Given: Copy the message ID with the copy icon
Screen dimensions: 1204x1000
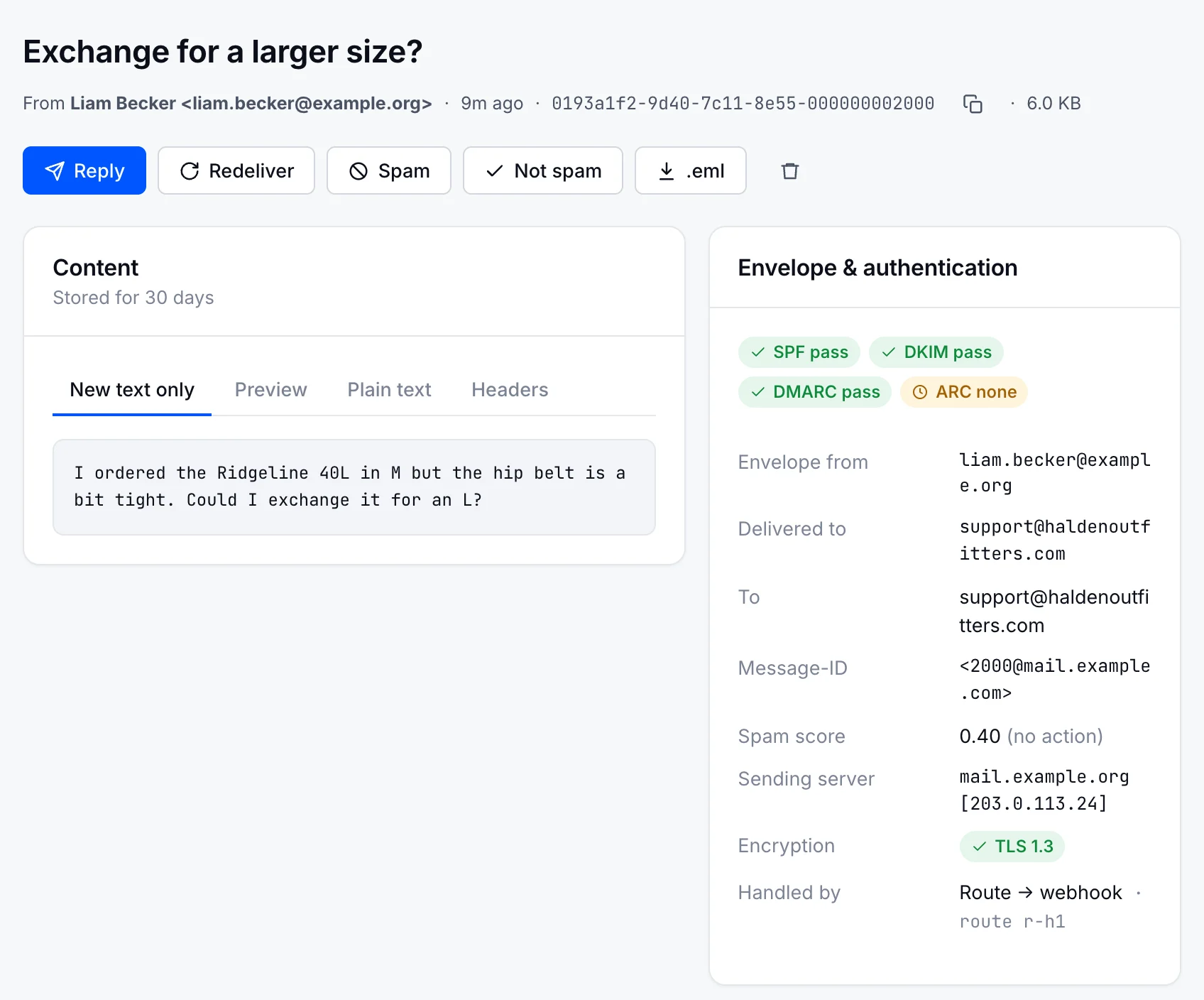Looking at the screenshot, I should [x=973, y=104].
